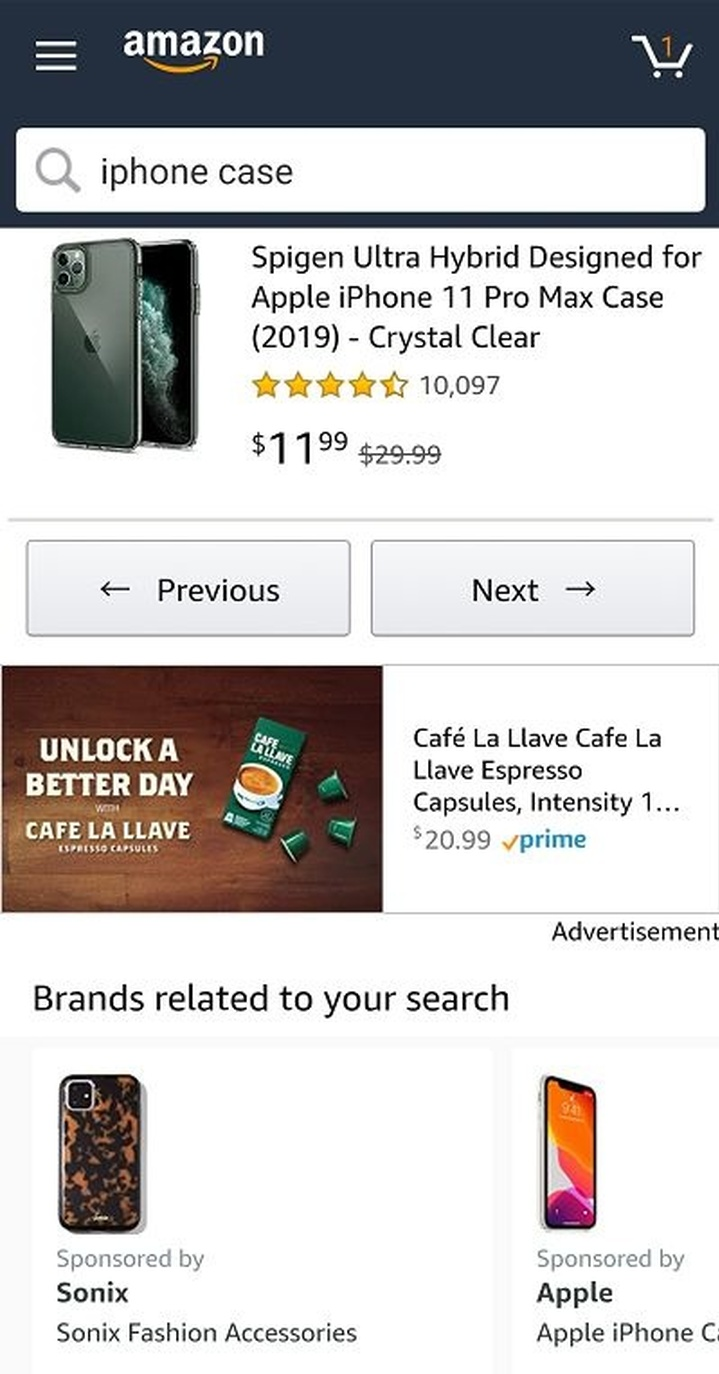This screenshot has width=719, height=1374.
Task: Tap the search magnifier icon
Action: 58,171
